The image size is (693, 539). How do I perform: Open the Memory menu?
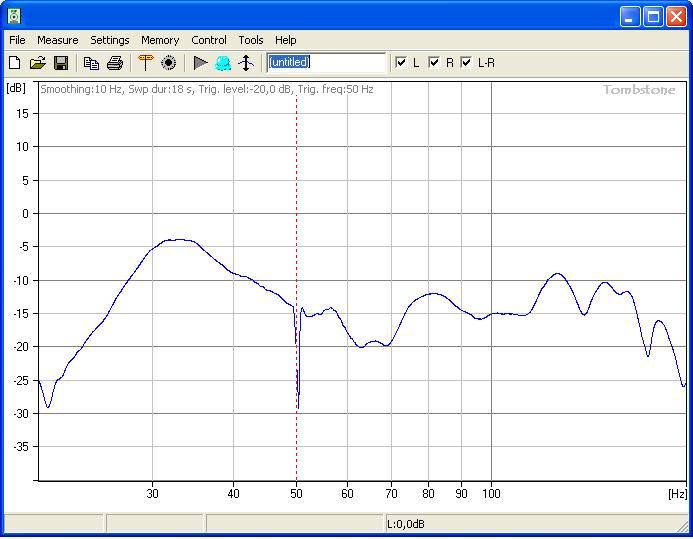coord(159,40)
